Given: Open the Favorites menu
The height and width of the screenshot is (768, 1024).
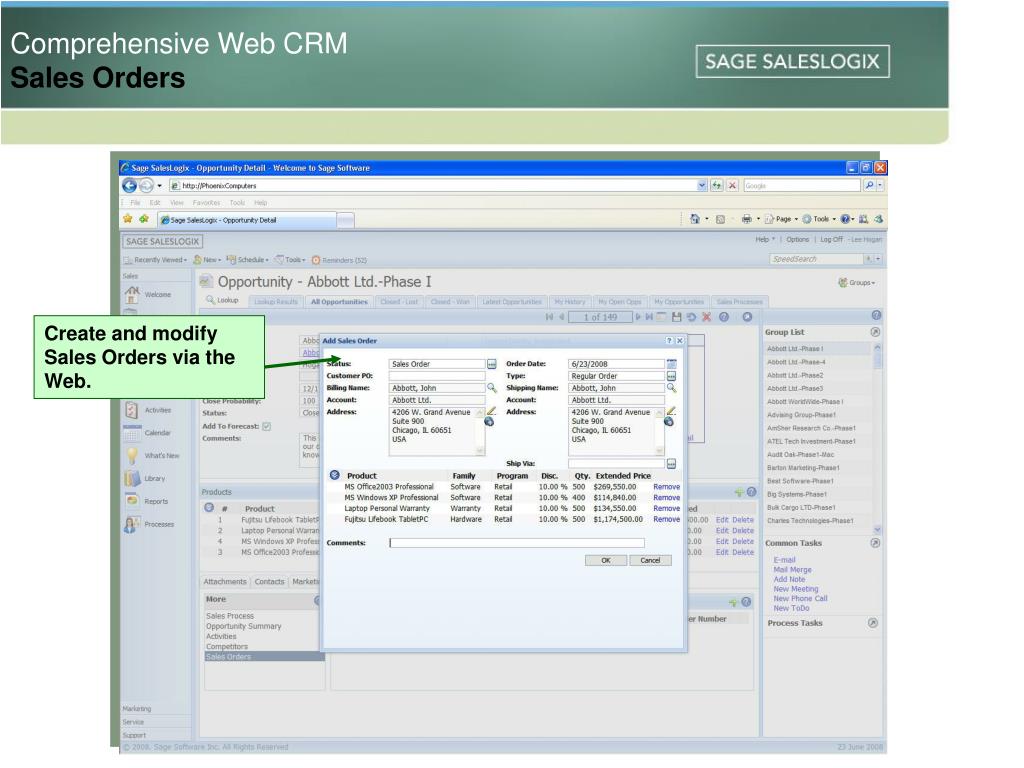Looking at the screenshot, I should pyautogui.click(x=206, y=203).
